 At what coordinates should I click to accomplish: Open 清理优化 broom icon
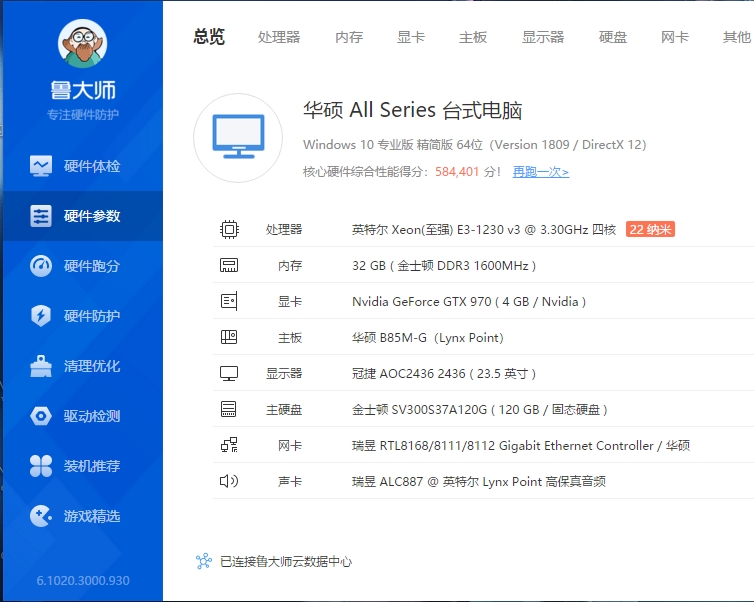pos(41,366)
